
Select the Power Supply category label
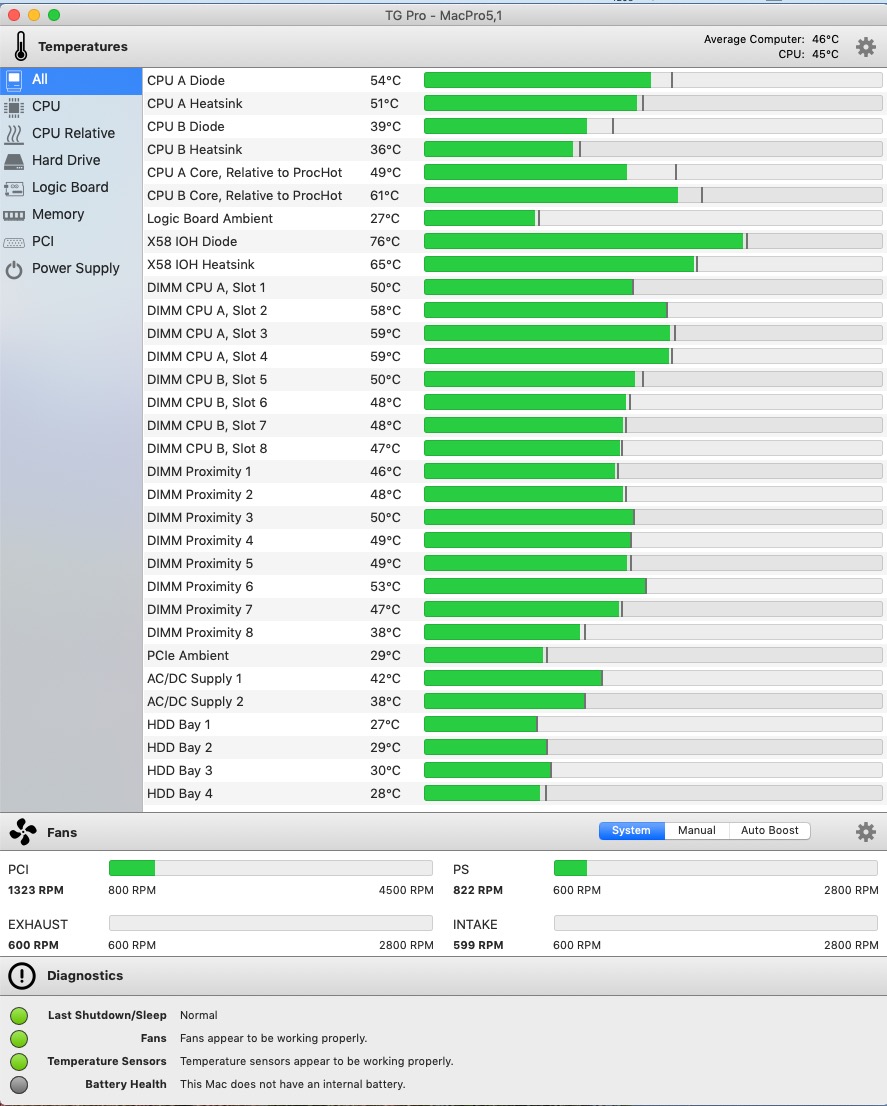(75, 268)
